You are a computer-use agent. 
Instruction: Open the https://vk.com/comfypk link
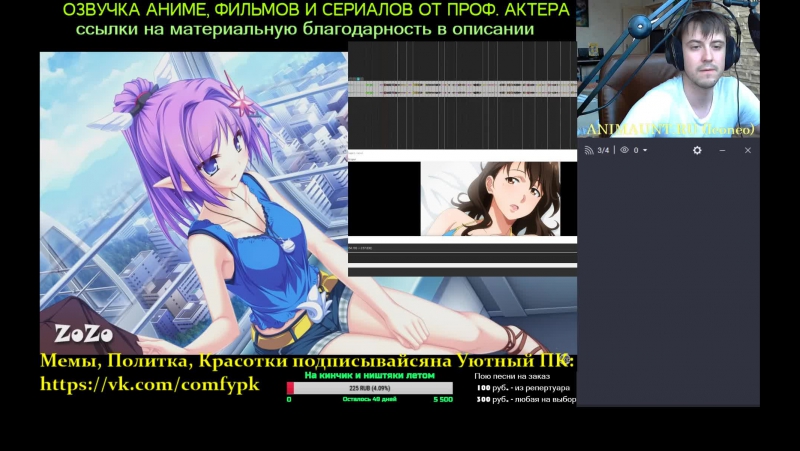(x=149, y=384)
